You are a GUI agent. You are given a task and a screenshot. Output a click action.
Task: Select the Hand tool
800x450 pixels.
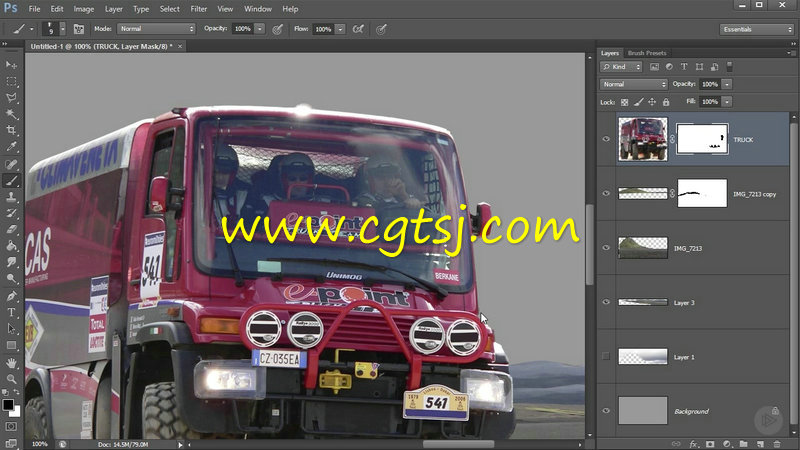(x=11, y=363)
